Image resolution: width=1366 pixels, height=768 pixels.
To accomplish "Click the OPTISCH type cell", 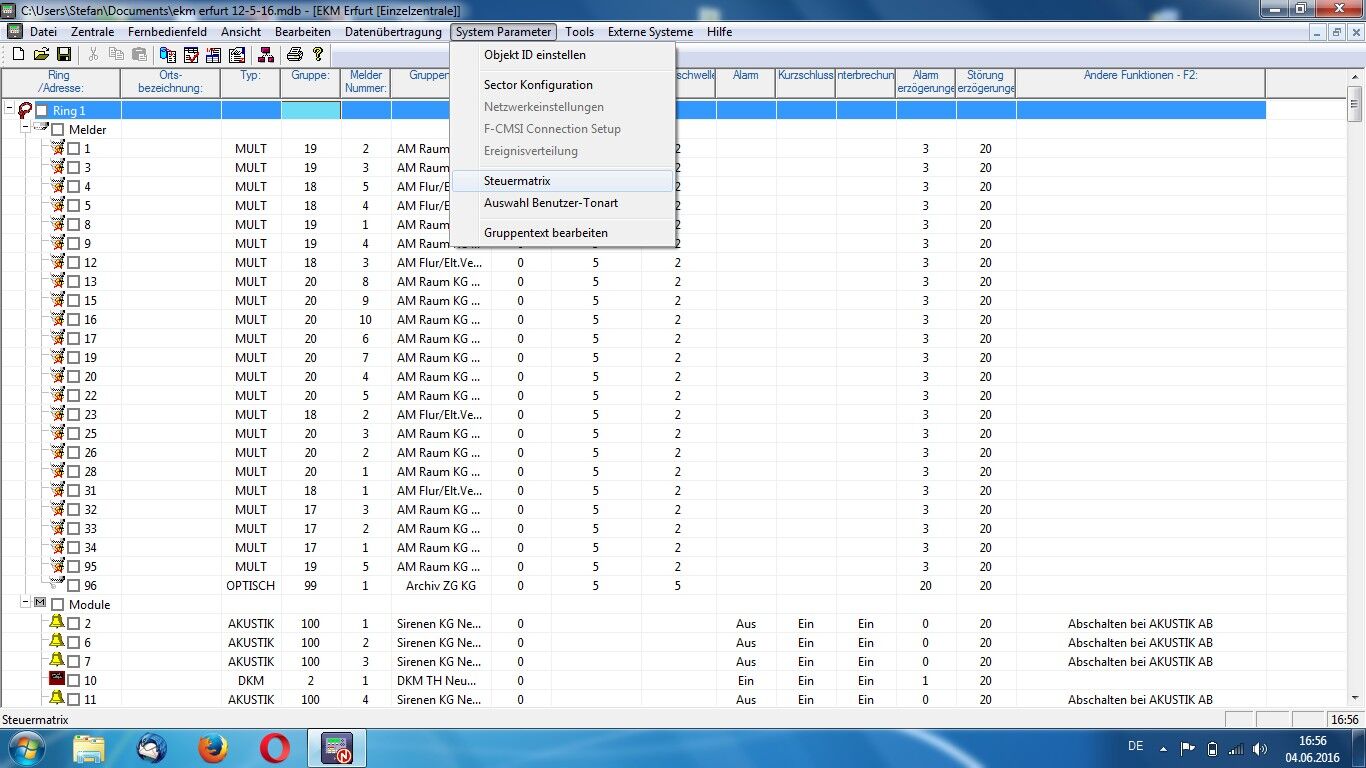I will (x=251, y=586).
